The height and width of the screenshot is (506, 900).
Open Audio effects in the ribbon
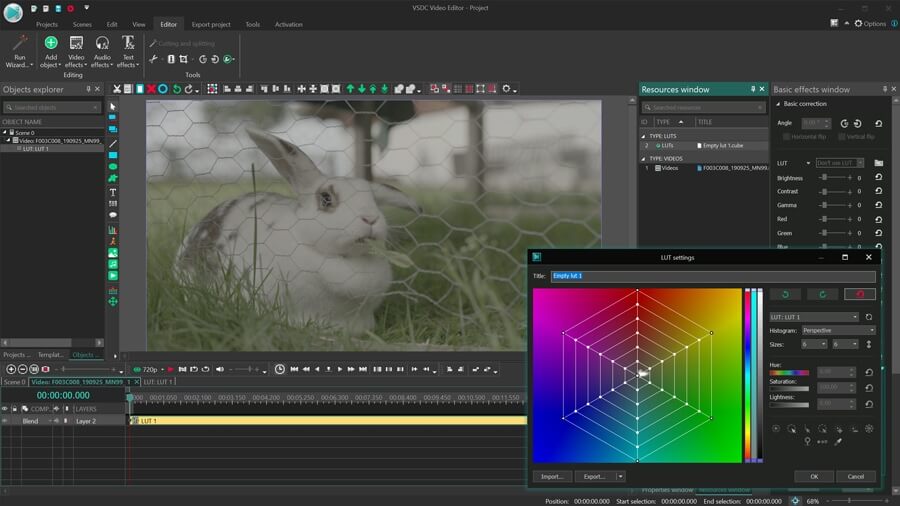coord(102,52)
